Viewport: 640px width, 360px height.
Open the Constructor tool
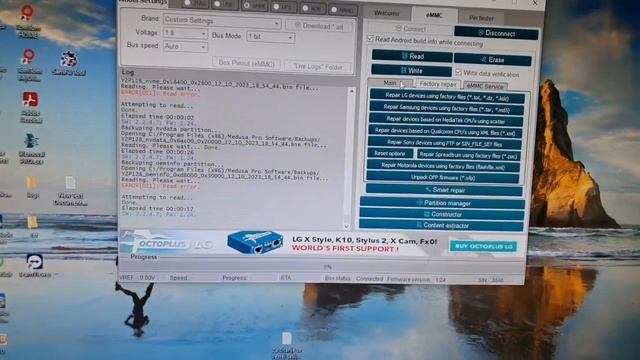click(442, 214)
